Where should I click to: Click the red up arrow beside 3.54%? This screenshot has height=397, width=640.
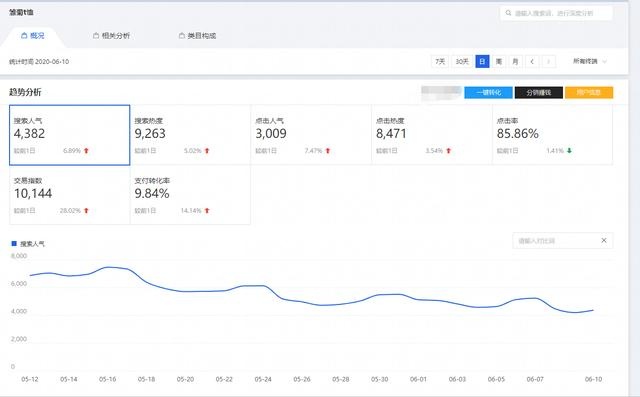coord(449,151)
